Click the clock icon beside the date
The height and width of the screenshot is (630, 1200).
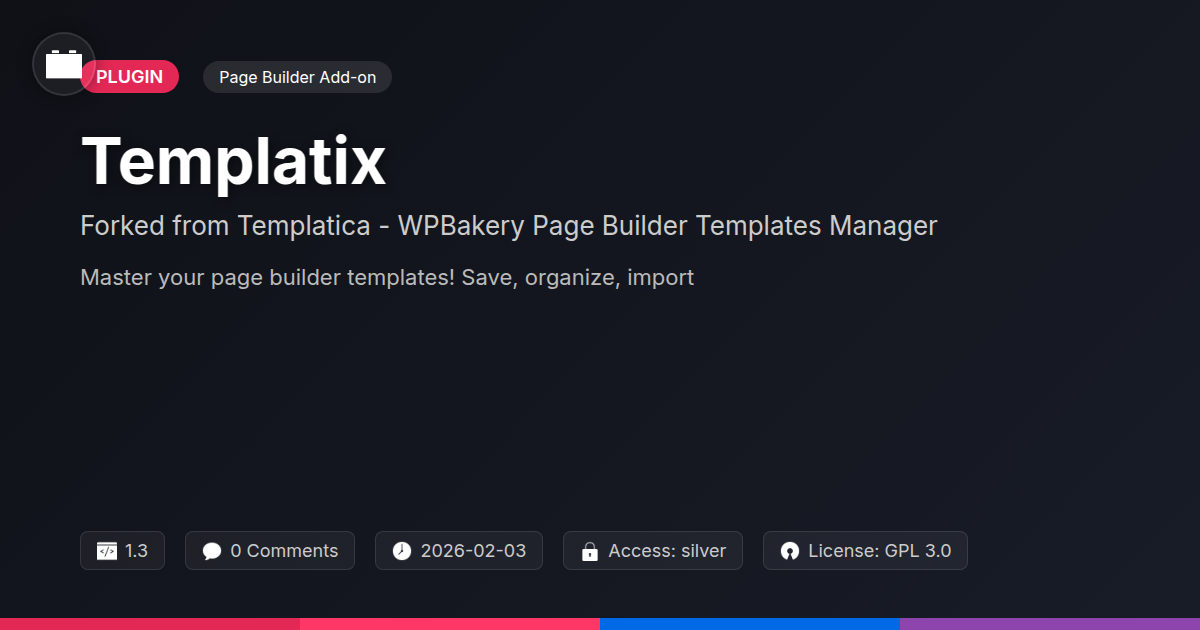point(402,551)
